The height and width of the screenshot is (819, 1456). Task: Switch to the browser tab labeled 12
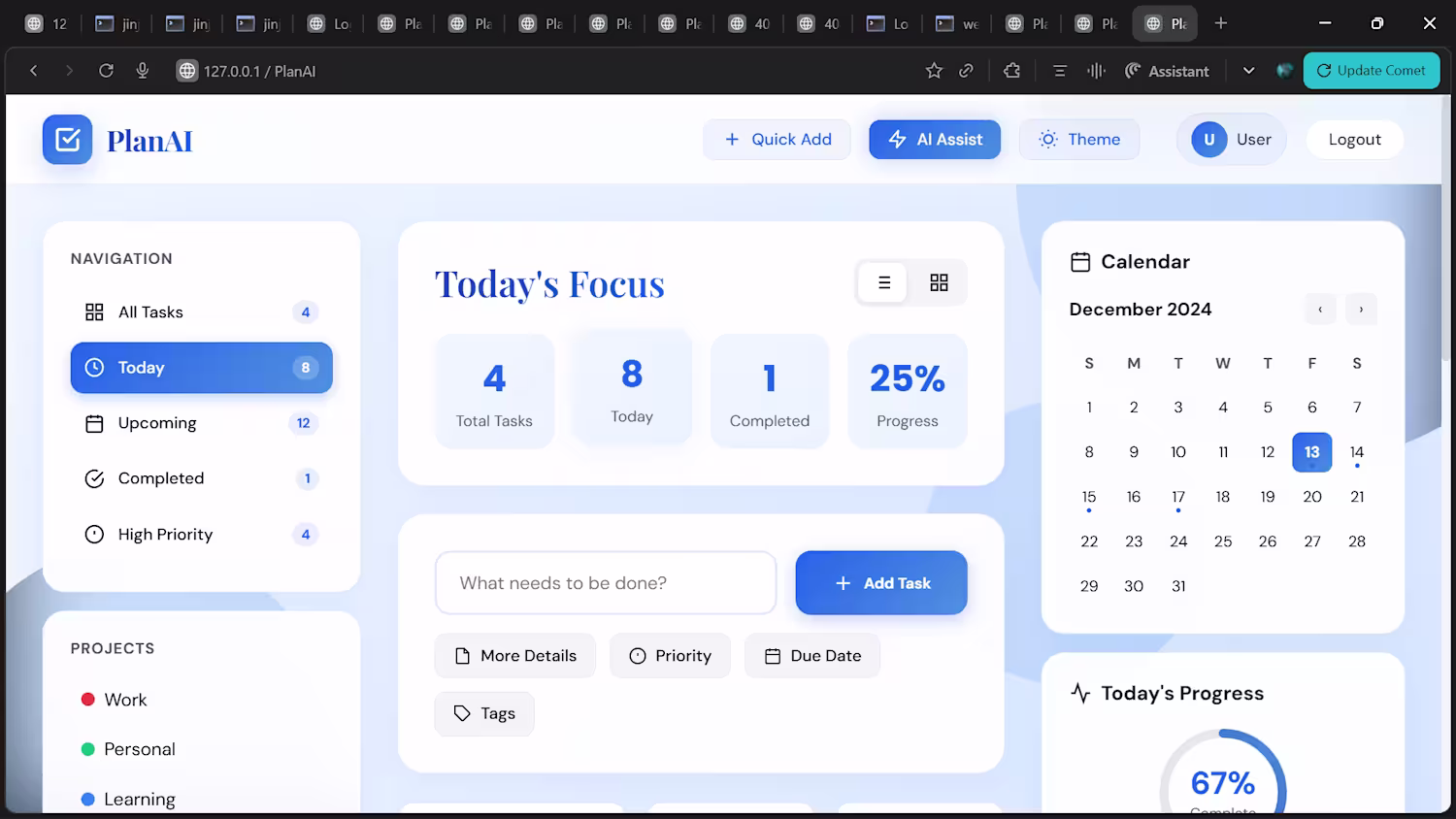click(48, 23)
